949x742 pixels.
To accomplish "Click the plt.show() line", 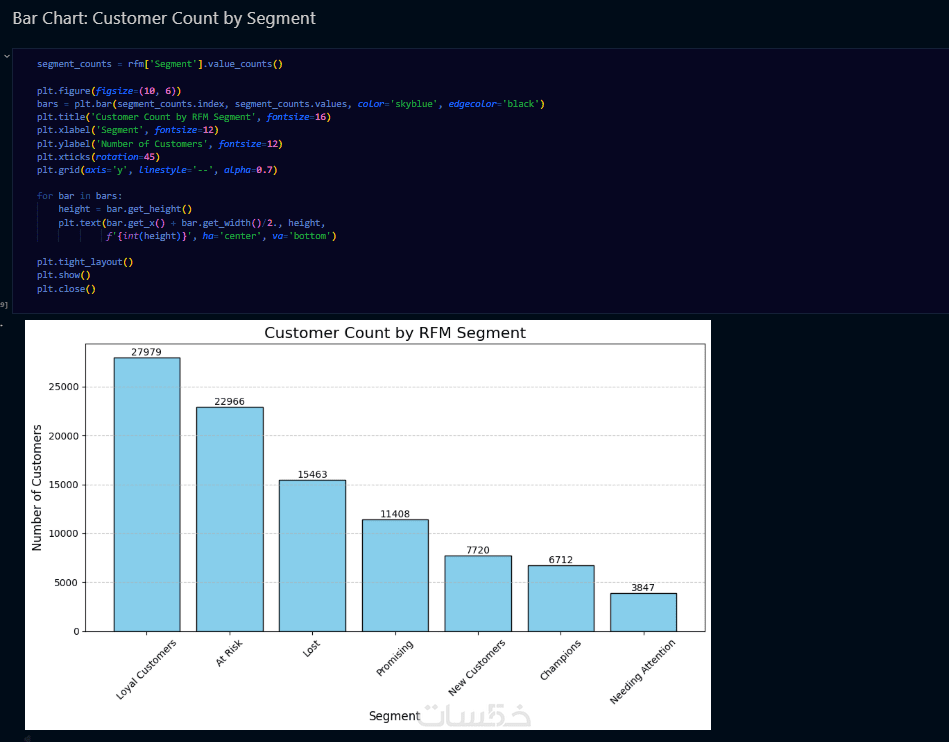I will coord(64,275).
